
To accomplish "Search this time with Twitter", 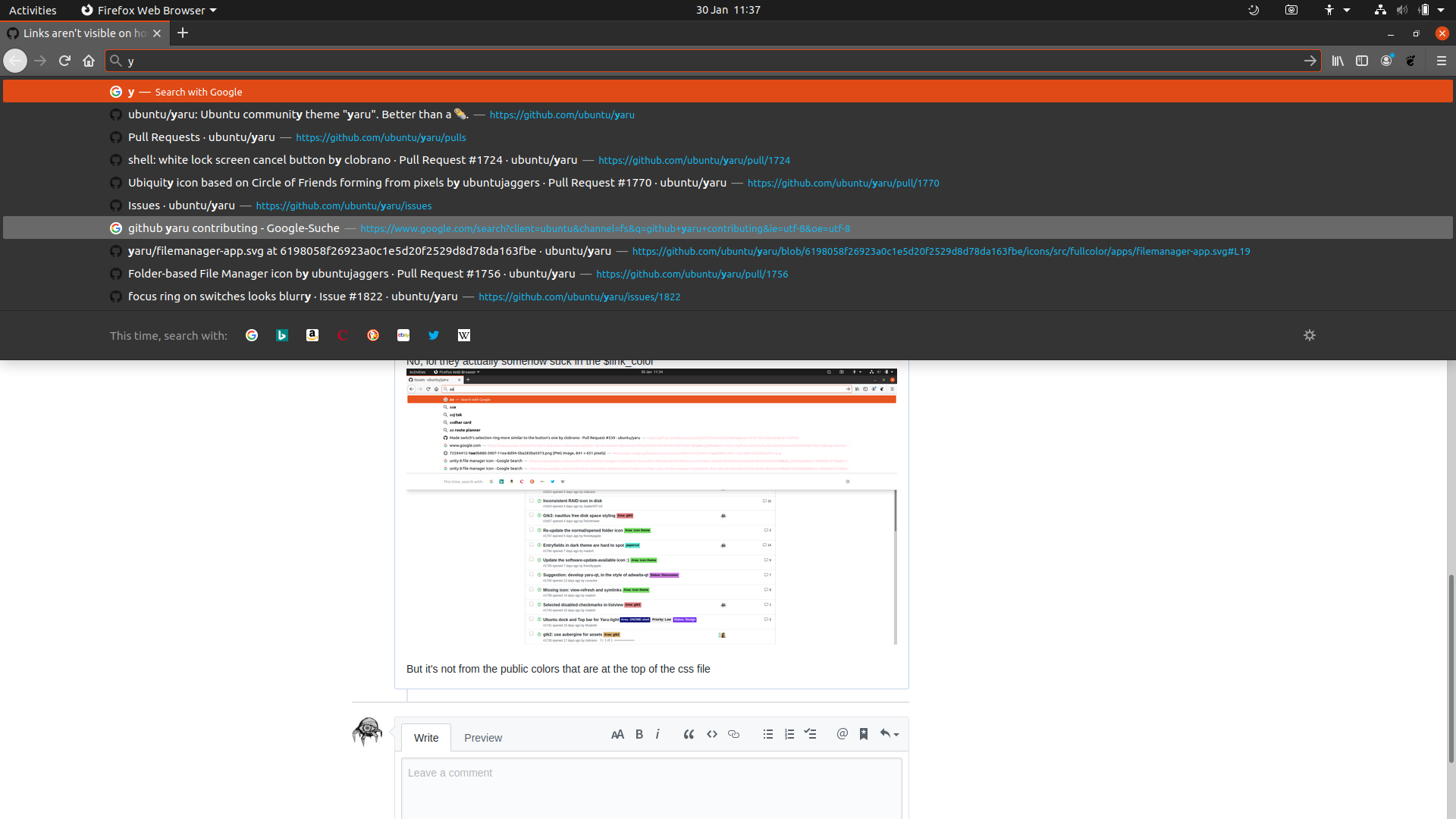I will coord(434,335).
